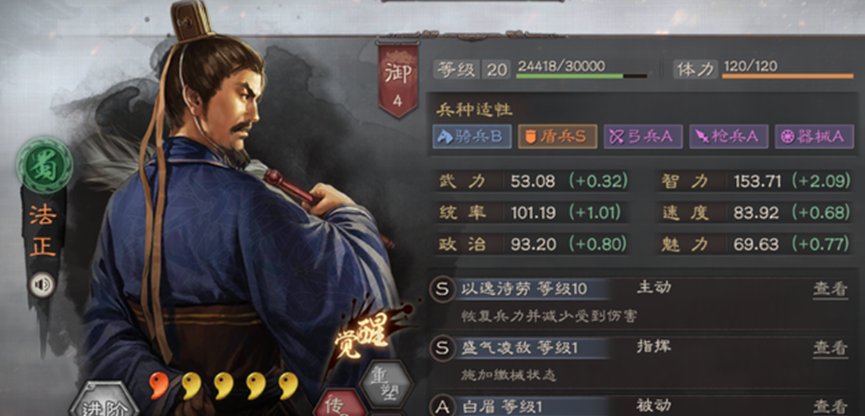Click 查看 for the 白眉 skill
This screenshot has width=865, height=416.
tap(830, 407)
